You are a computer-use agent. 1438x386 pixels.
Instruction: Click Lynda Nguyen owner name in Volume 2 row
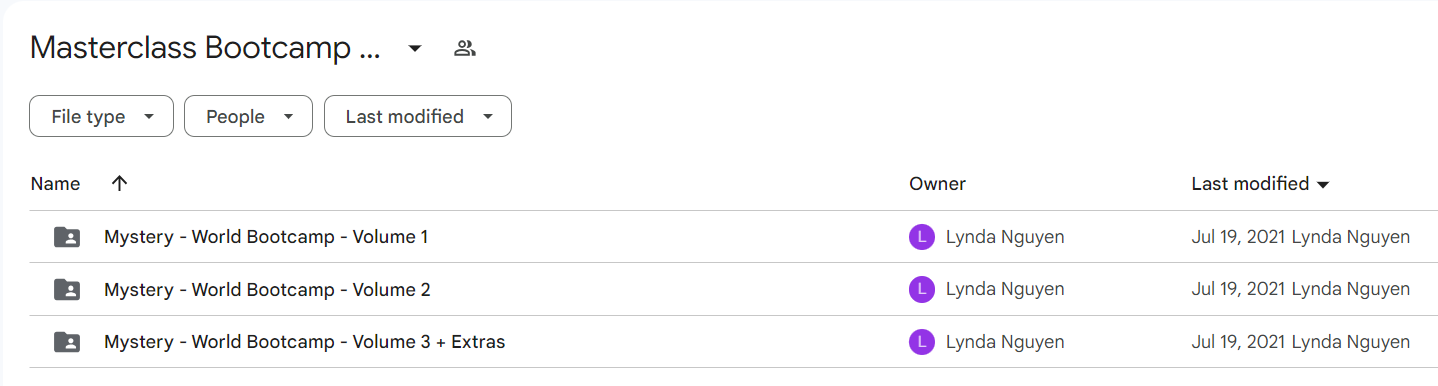[x=1004, y=290]
